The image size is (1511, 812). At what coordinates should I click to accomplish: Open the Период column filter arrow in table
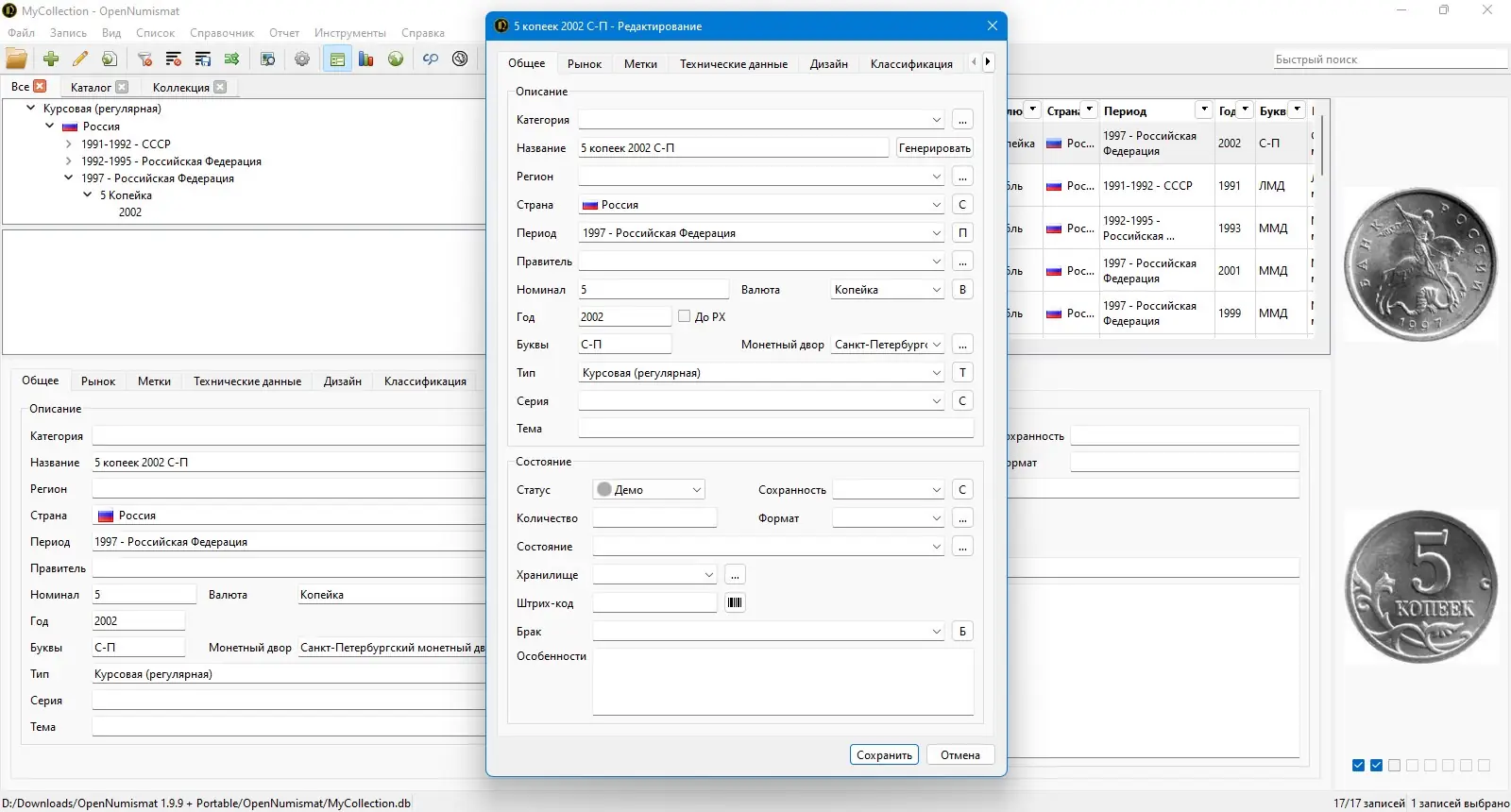[1204, 110]
